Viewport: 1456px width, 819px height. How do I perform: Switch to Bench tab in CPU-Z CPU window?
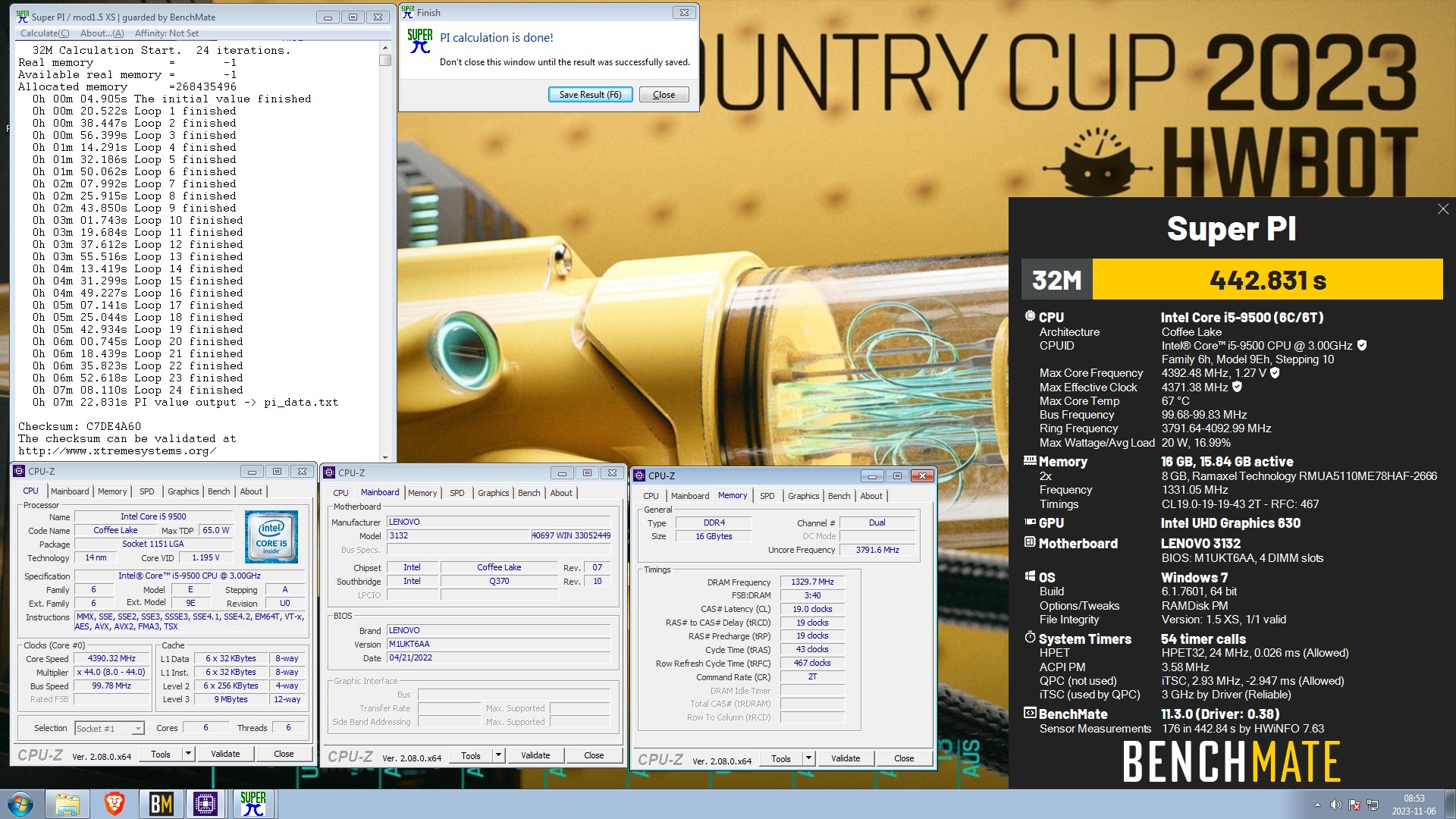(x=218, y=491)
